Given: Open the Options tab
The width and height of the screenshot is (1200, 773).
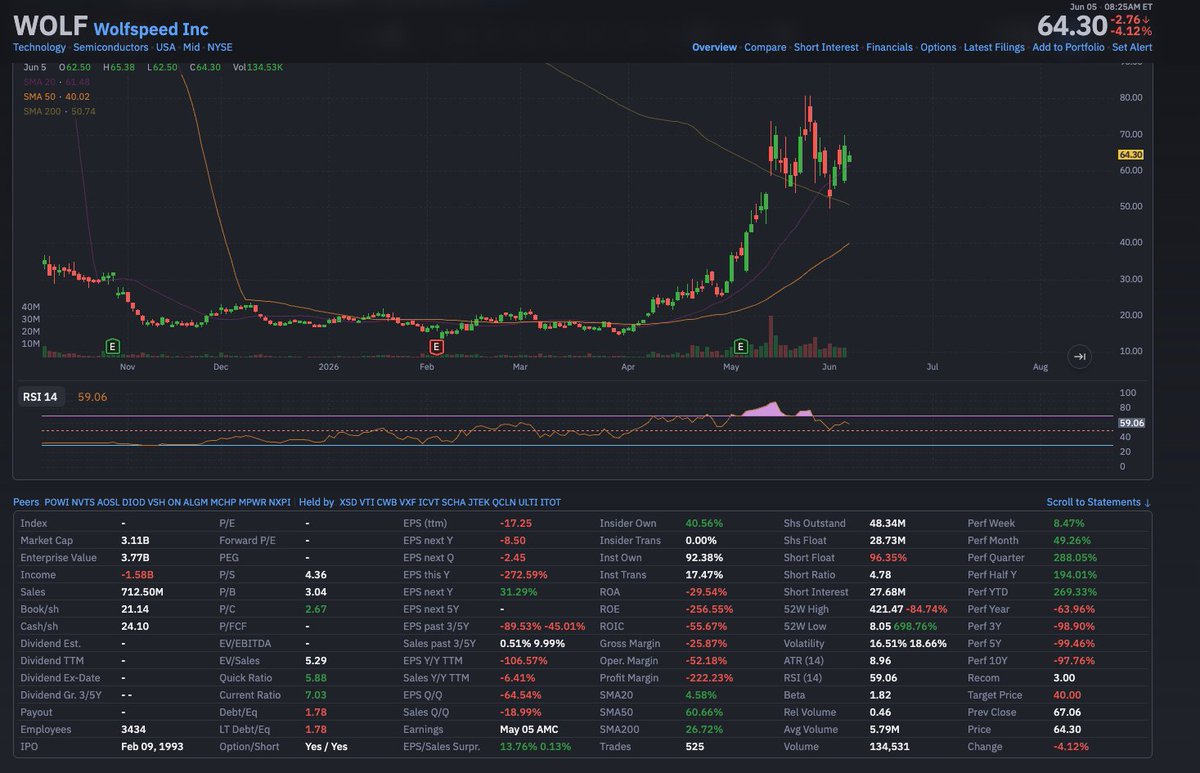Looking at the screenshot, I should click(938, 47).
